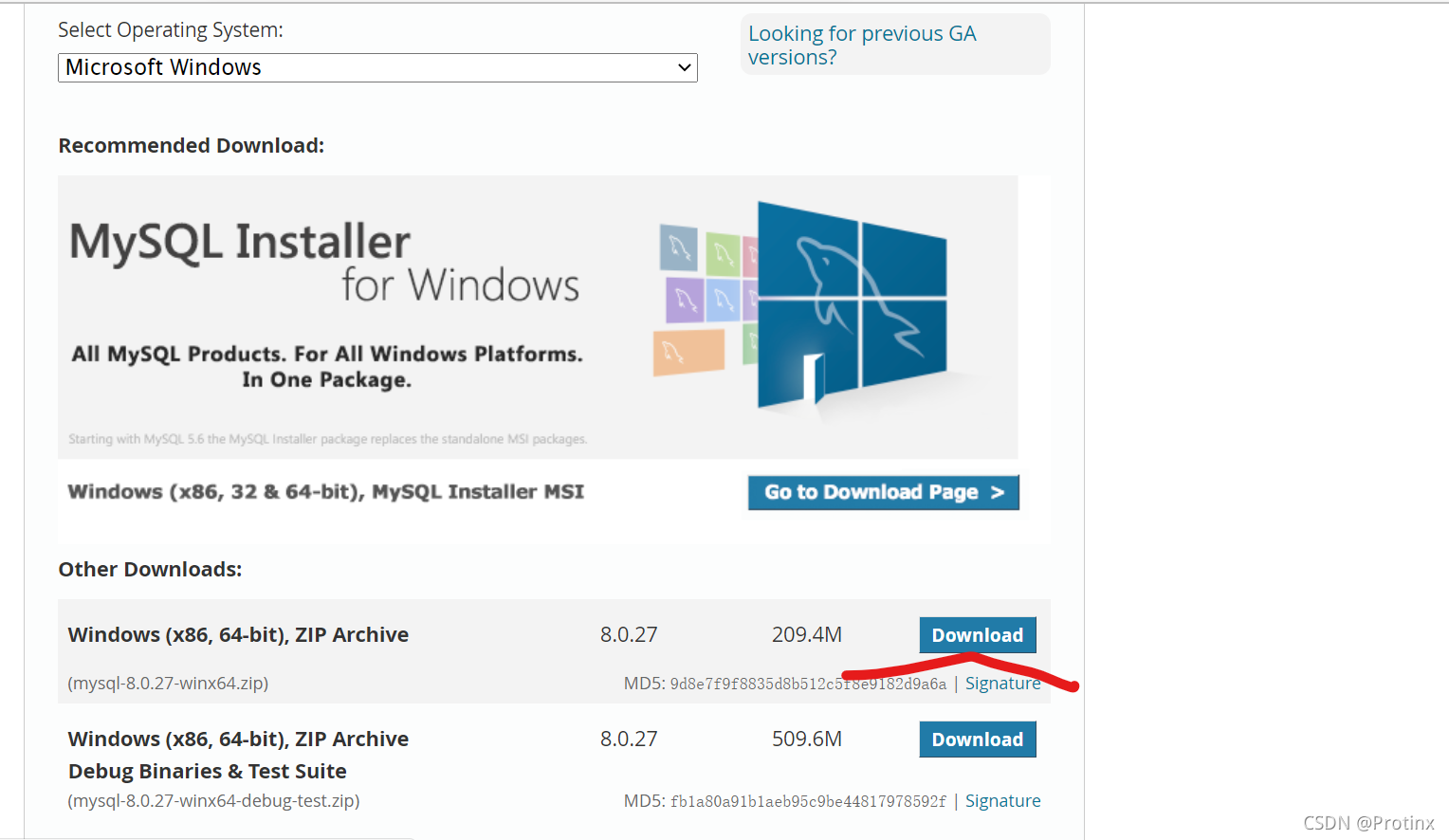Click the '509.6M' file size

(x=807, y=740)
